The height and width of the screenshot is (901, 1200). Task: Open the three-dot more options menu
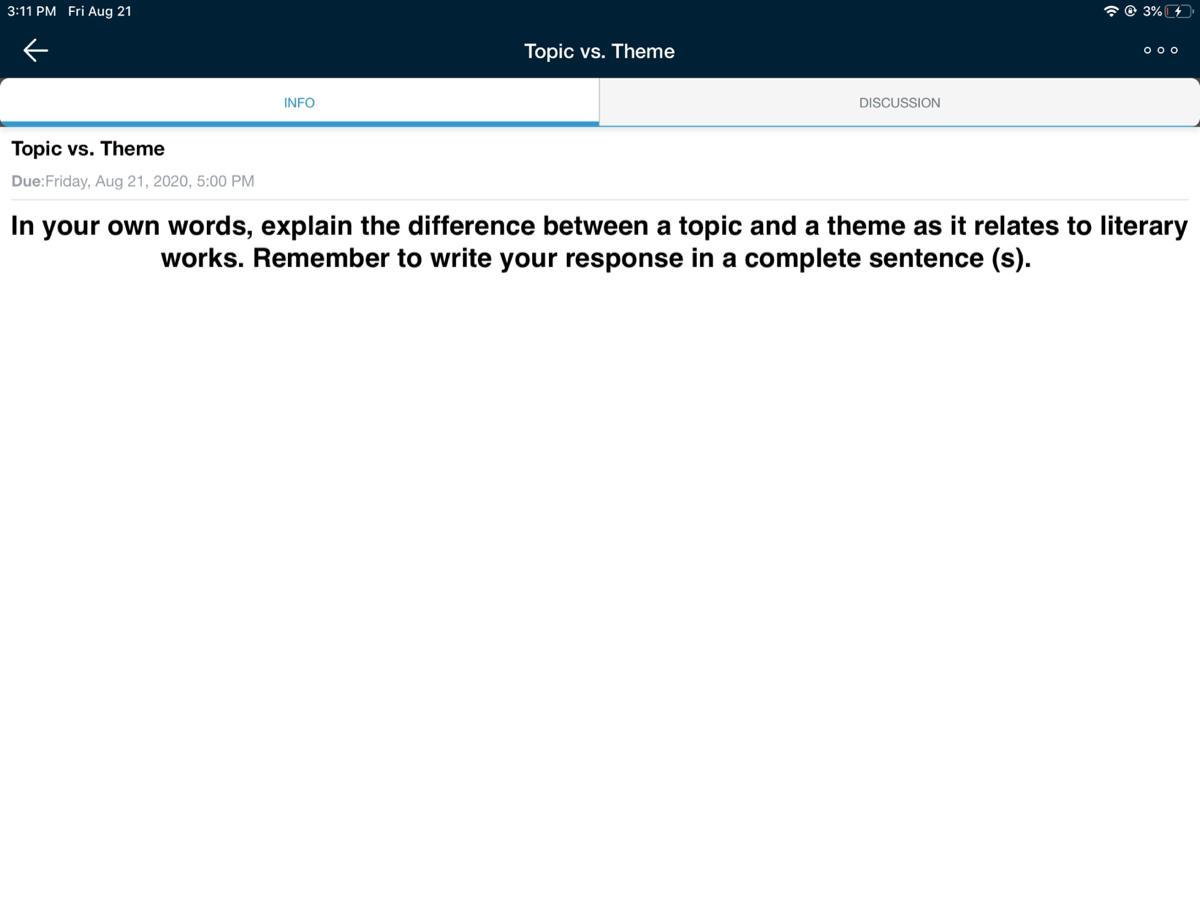coord(1161,51)
